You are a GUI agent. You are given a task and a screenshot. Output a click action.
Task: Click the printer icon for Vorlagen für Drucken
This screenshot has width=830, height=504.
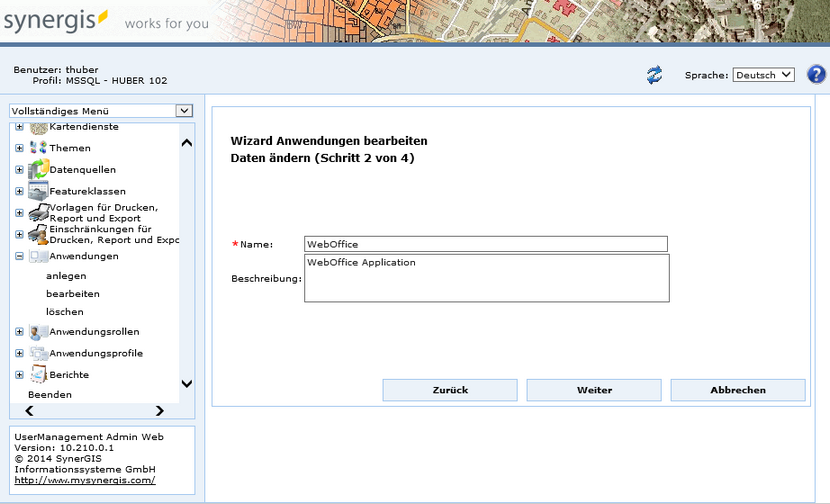pyautogui.click(x=38, y=212)
